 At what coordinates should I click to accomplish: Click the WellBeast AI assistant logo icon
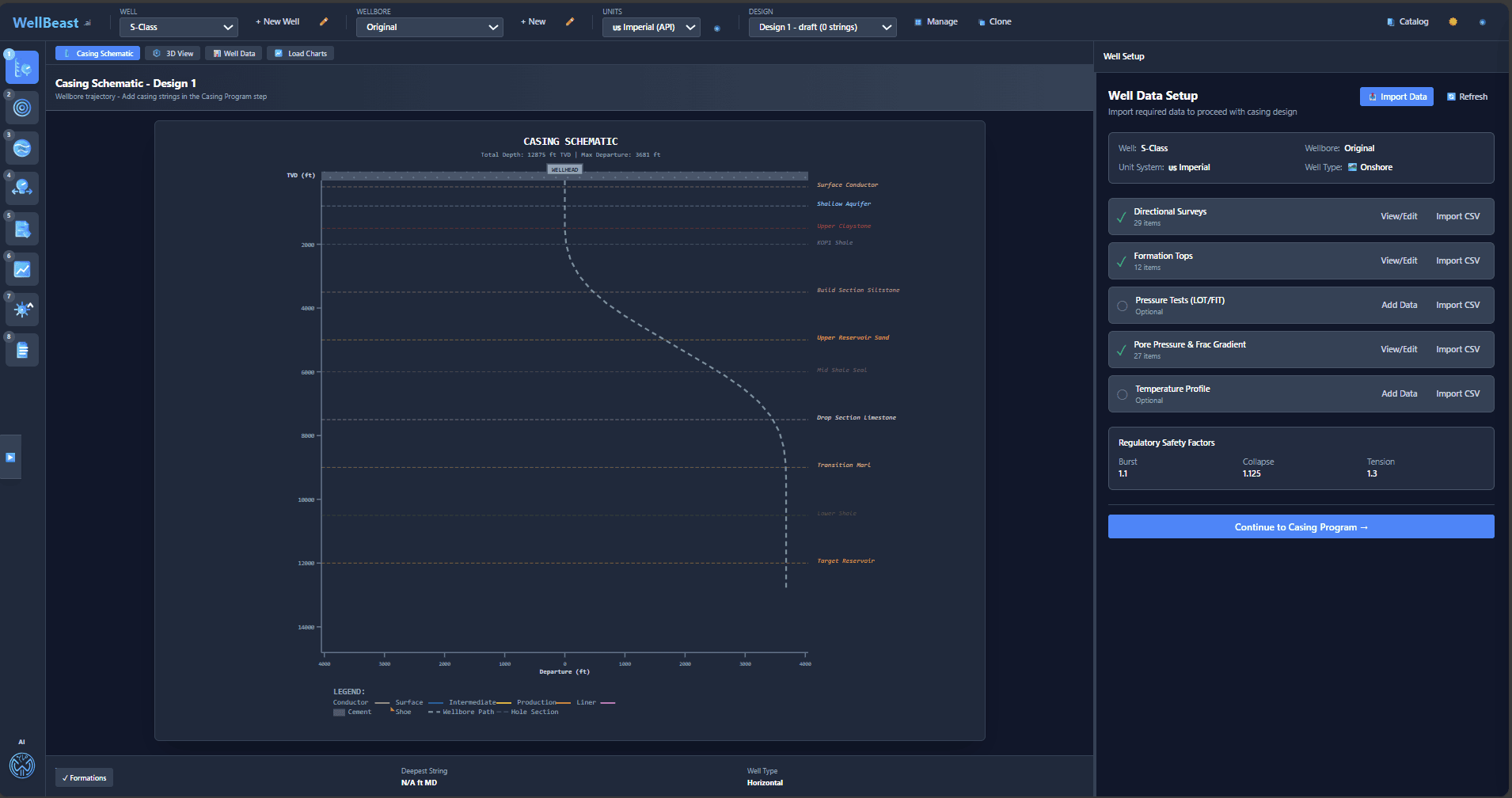[21, 766]
